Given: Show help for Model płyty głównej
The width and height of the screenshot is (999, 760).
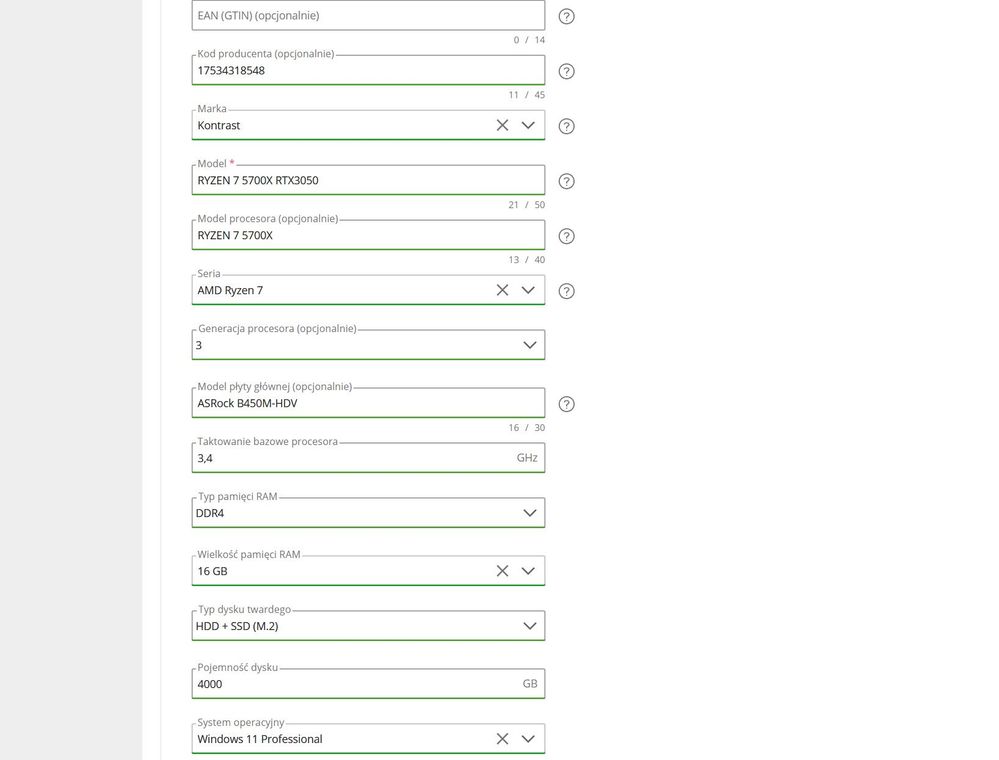Looking at the screenshot, I should 566,405.
